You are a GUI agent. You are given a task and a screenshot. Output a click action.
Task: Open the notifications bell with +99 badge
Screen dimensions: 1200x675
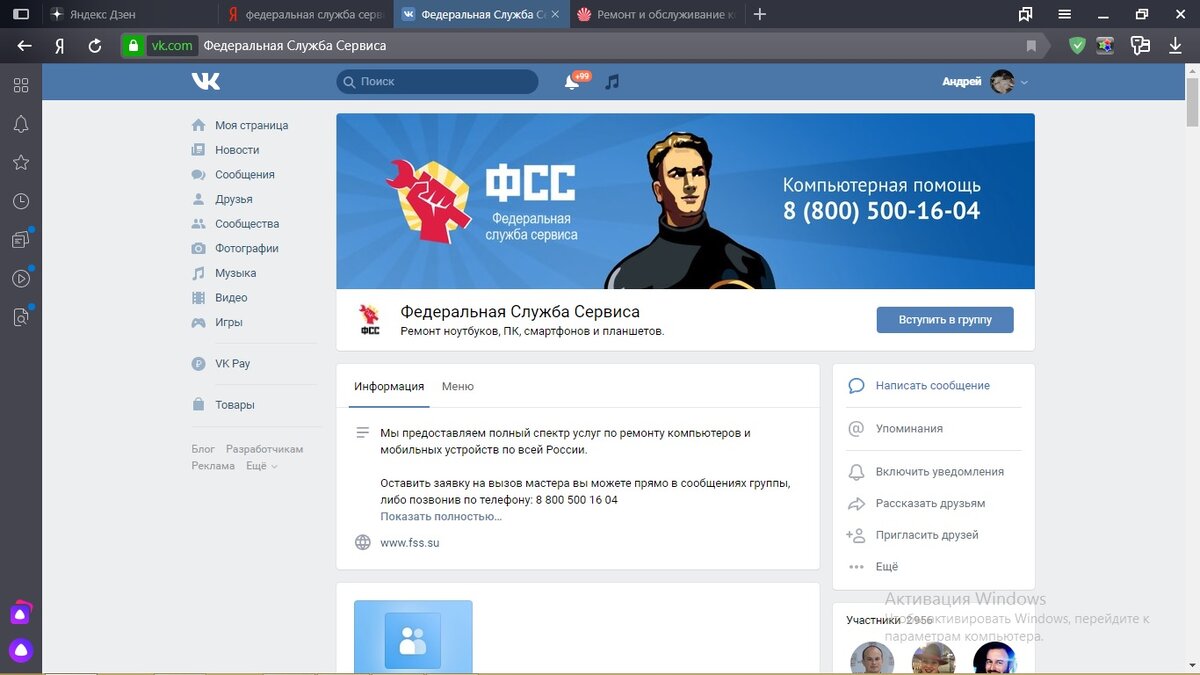point(572,82)
